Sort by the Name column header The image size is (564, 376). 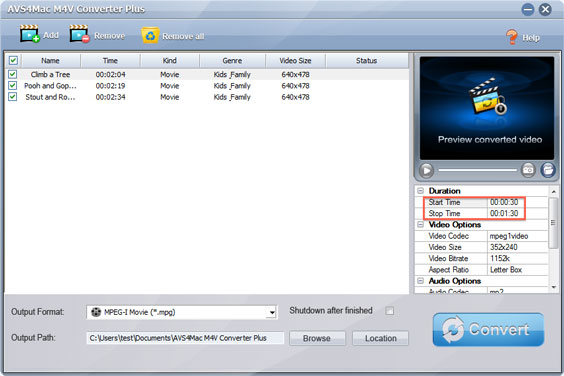click(x=50, y=60)
